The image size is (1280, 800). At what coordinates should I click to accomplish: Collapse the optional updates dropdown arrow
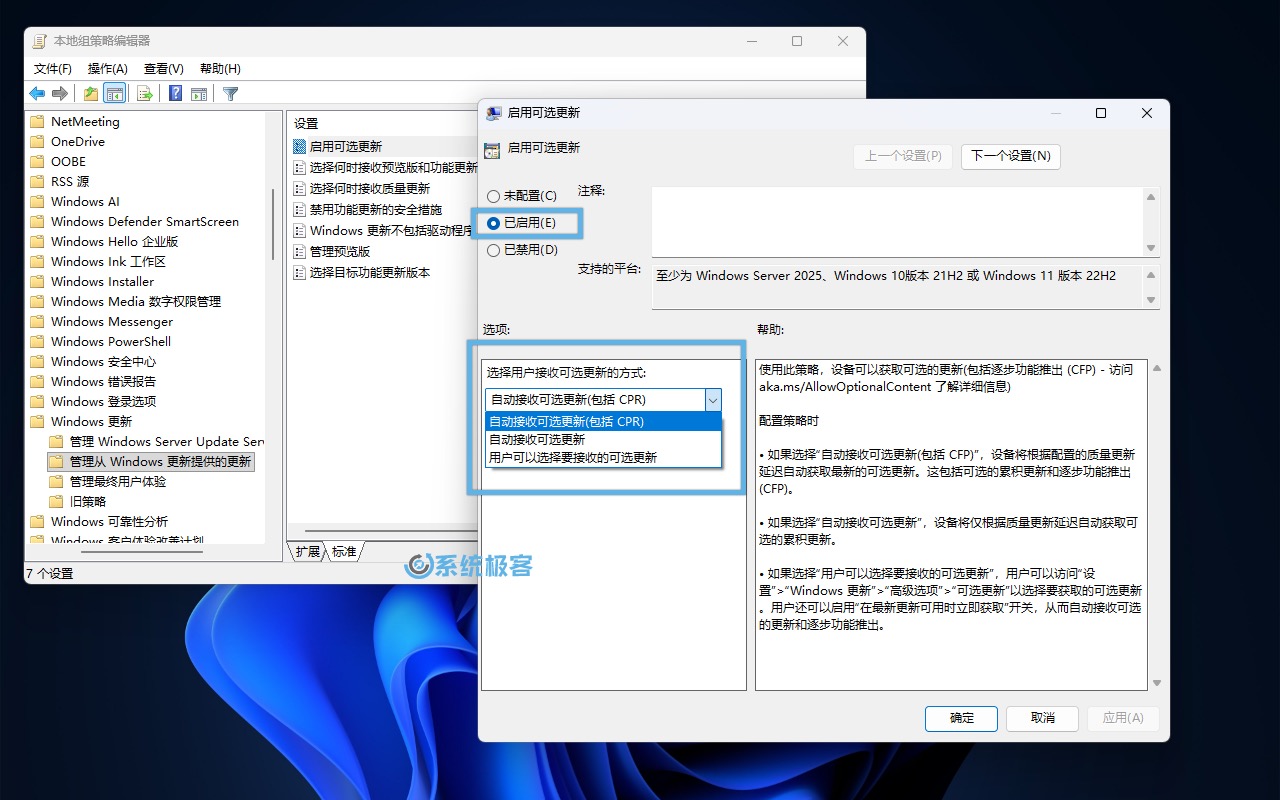click(x=712, y=400)
